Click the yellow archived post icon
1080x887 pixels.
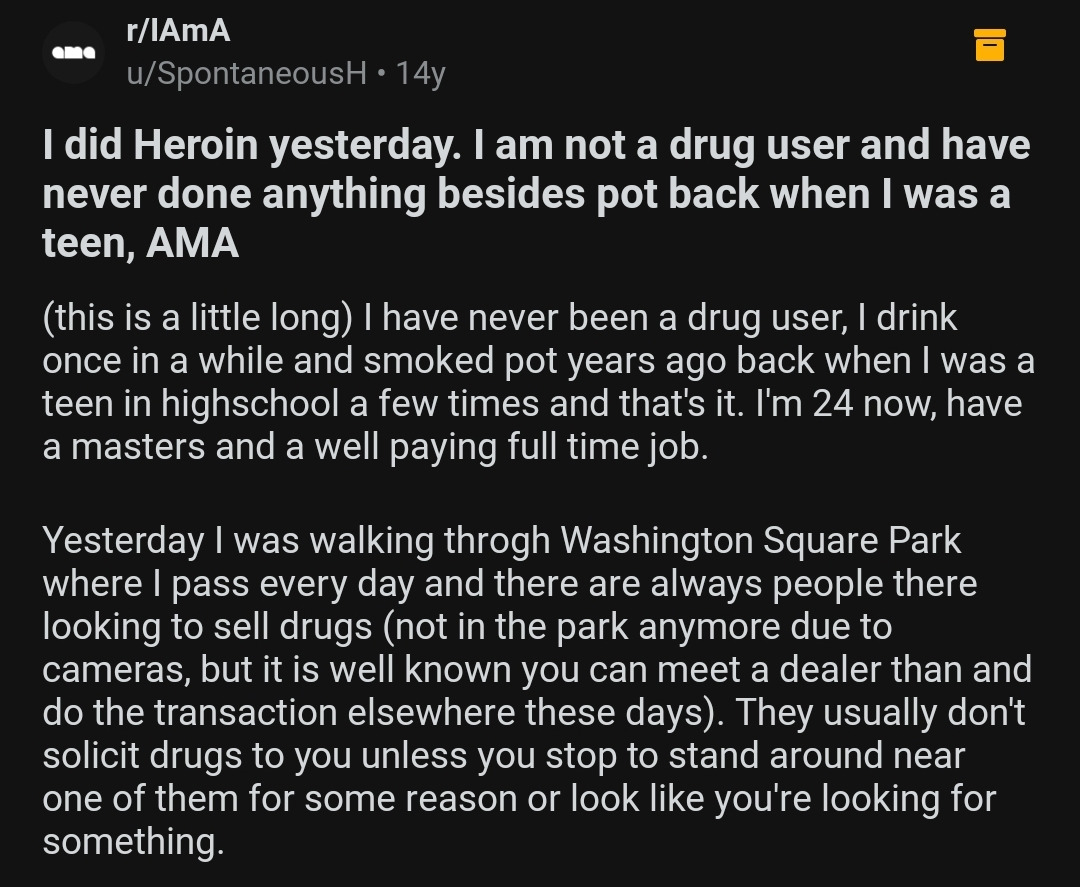pyautogui.click(x=989, y=45)
